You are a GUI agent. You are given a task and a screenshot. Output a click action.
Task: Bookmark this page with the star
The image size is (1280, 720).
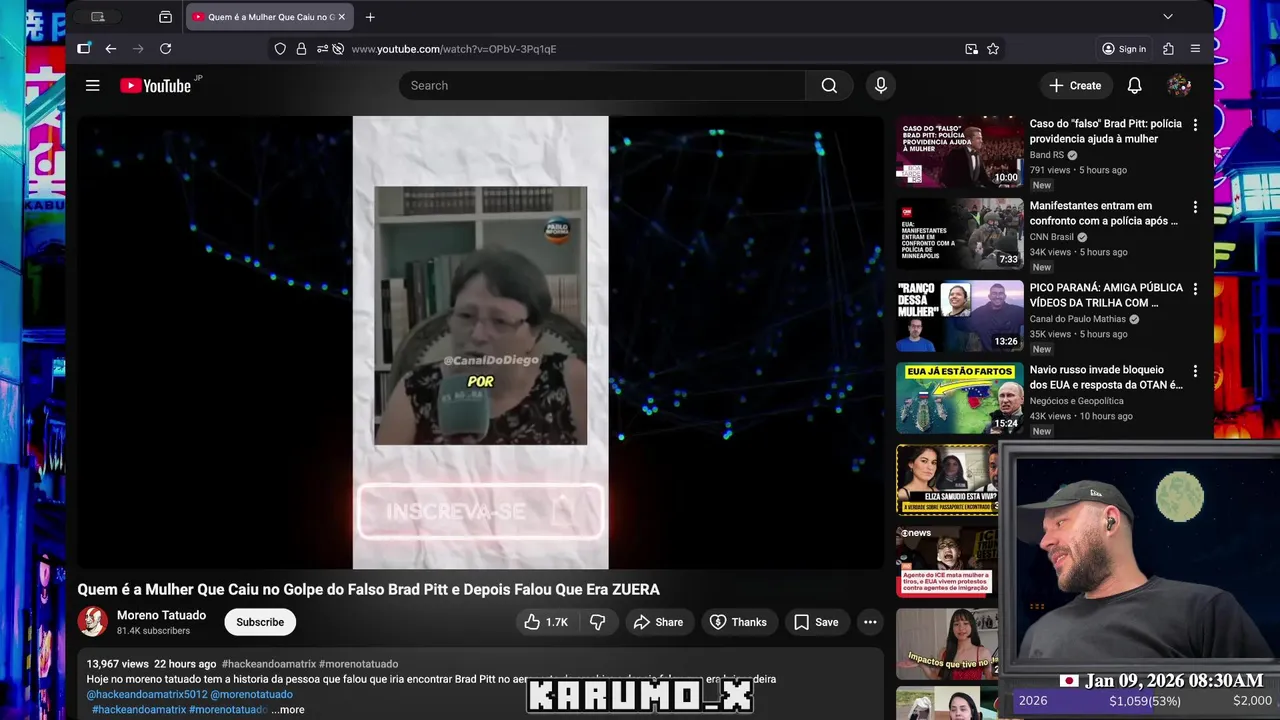(993, 49)
